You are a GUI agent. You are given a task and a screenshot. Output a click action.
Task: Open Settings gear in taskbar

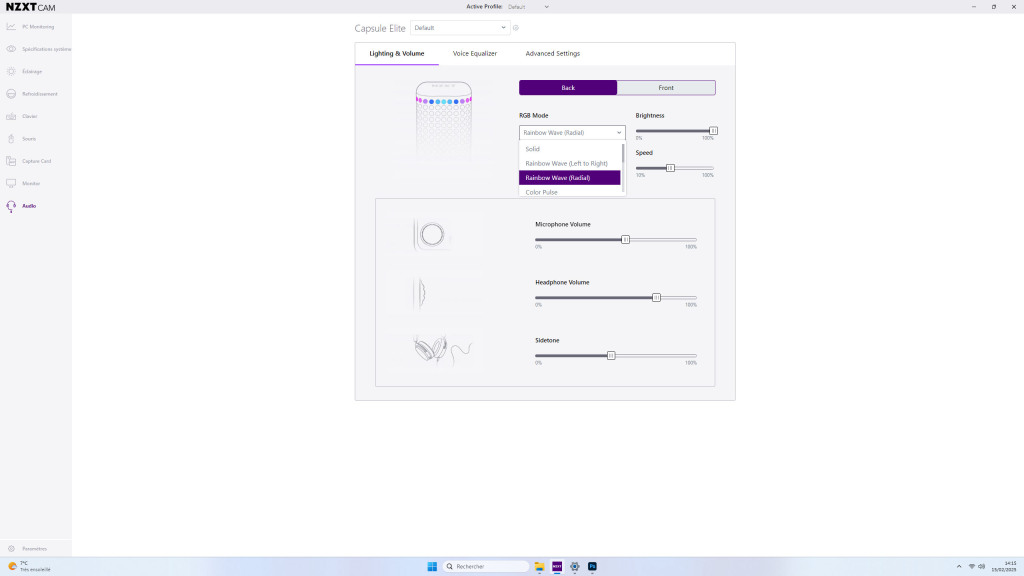575,566
